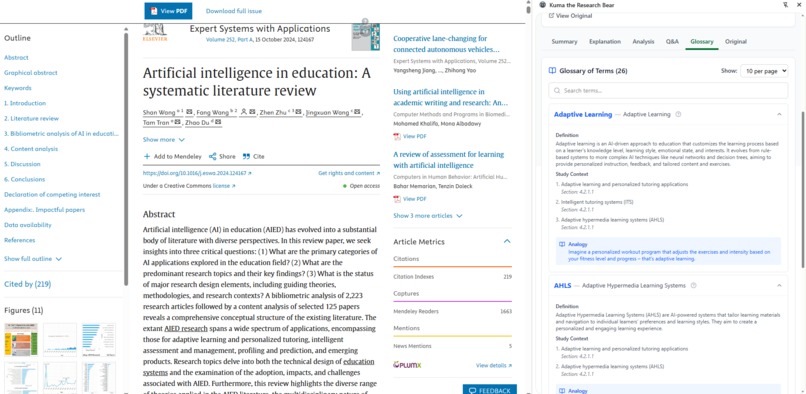Image resolution: width=806 pixels, height=394 pixels.
Task: Click the person icon next to Fang Wang
Action: point(244,112)
